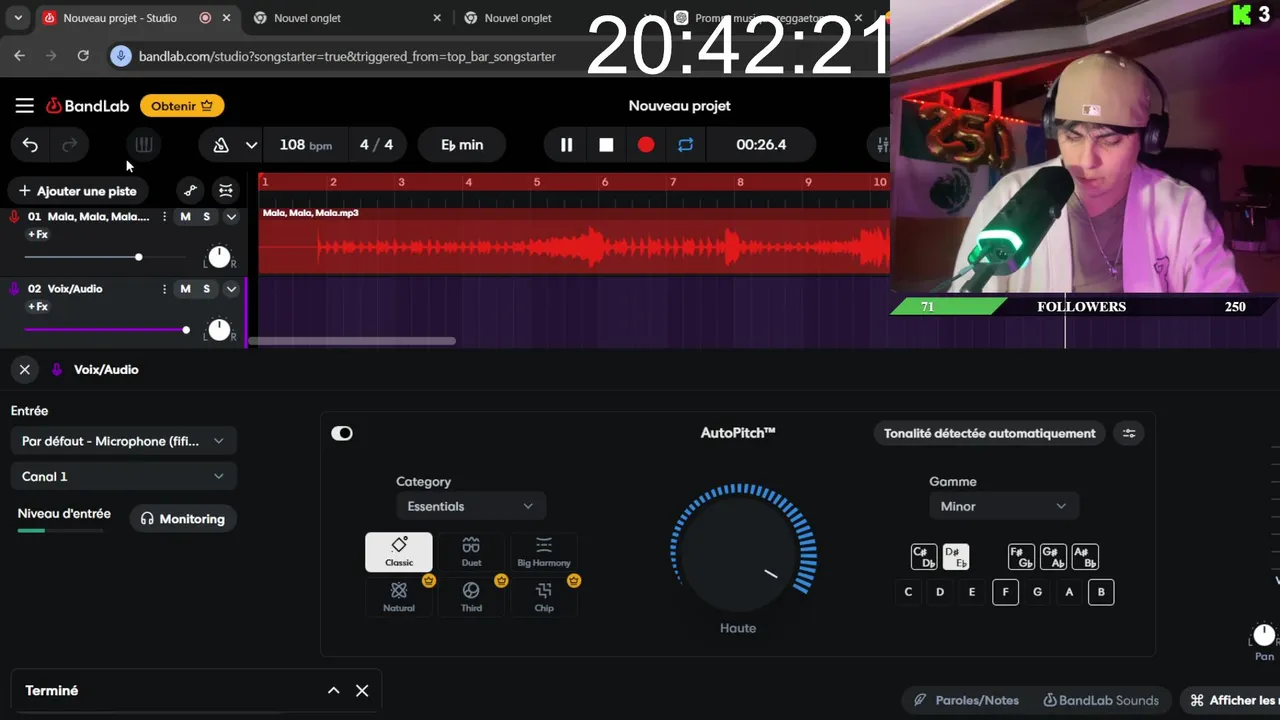This screenshot has height=720, width=1280.
Task: Open AutoPitch advanced settings sliders icon
Action: coord(1129,433)
